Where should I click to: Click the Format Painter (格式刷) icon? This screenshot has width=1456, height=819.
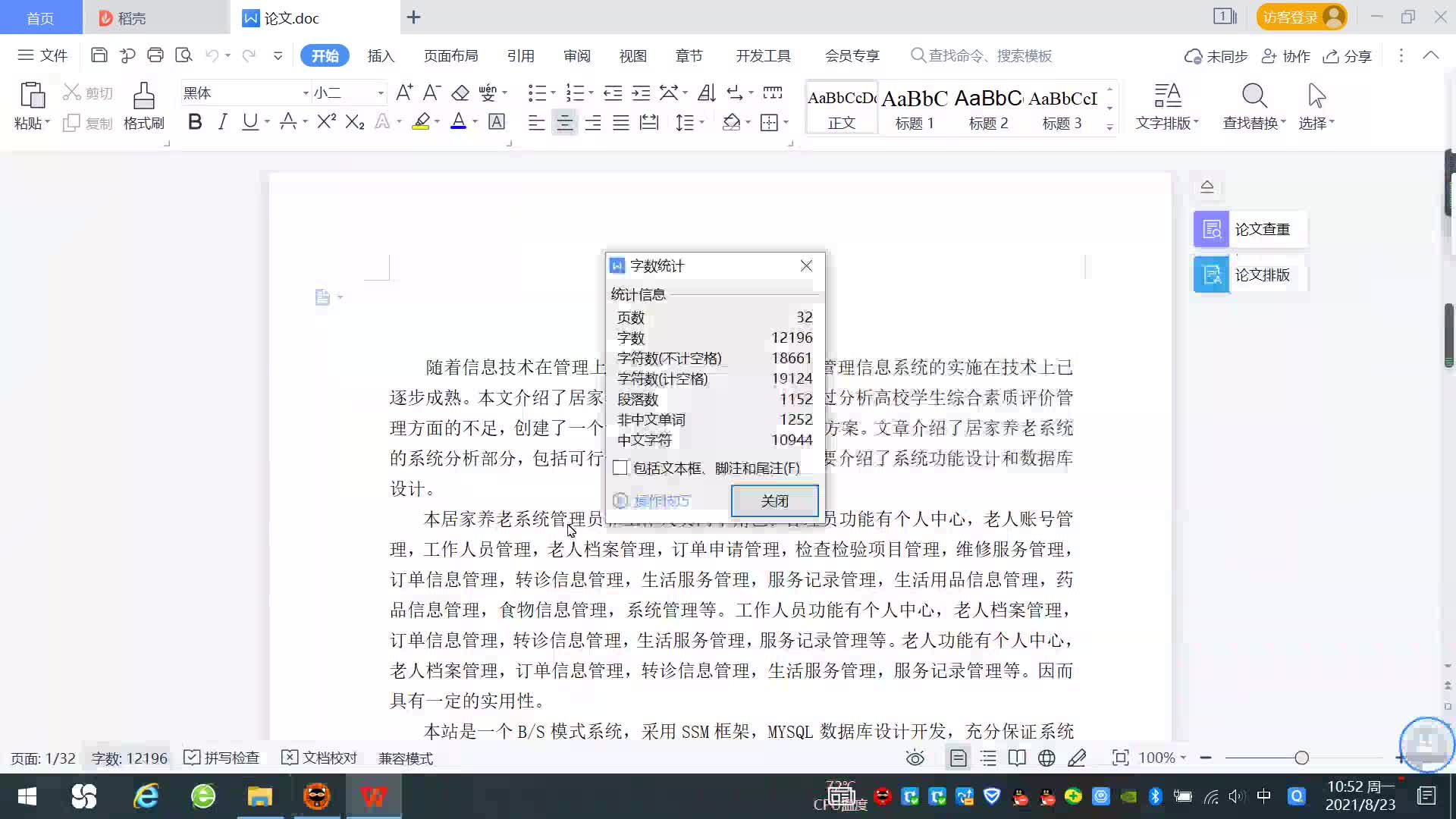(x=143, y=97)
